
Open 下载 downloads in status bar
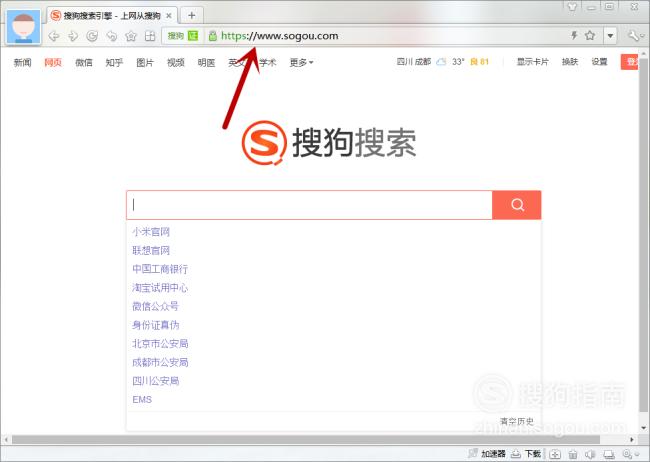tap(526, 454)
